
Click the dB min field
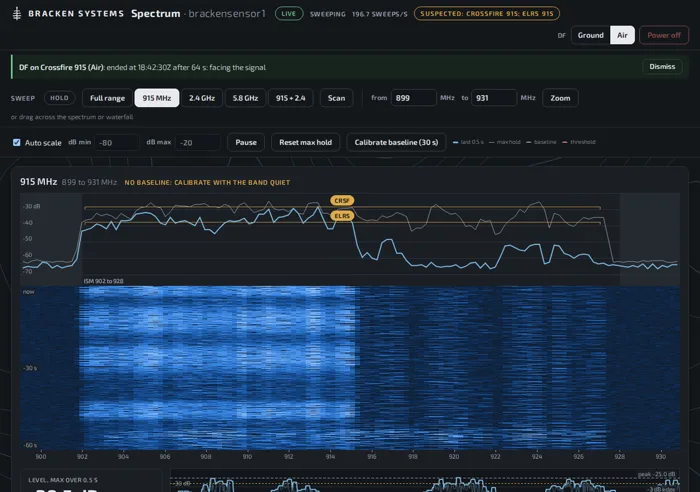tap(117, 143)
